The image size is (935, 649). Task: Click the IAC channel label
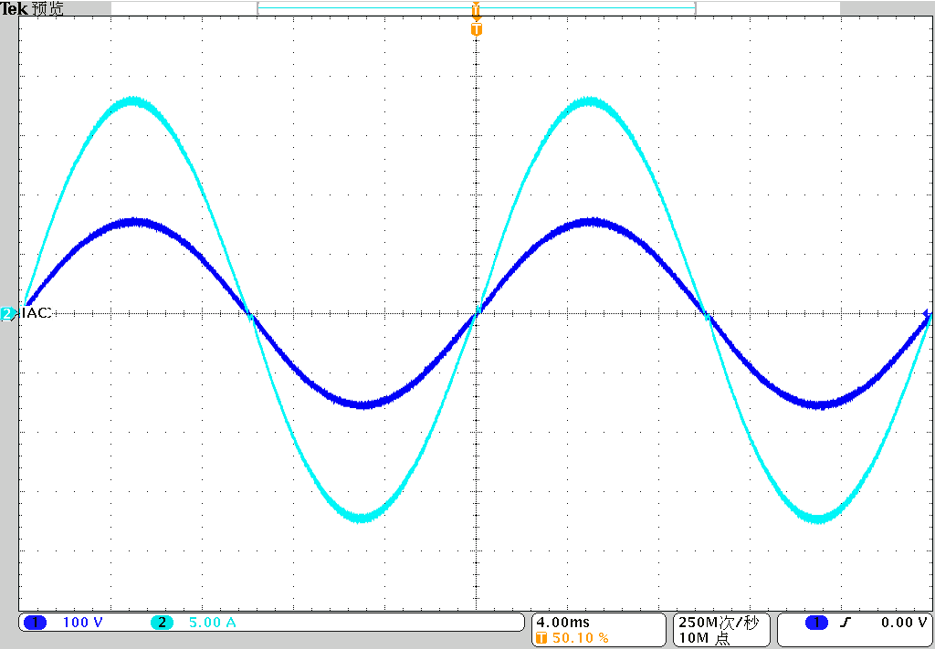pyautogui.click(x=36, y=313)
